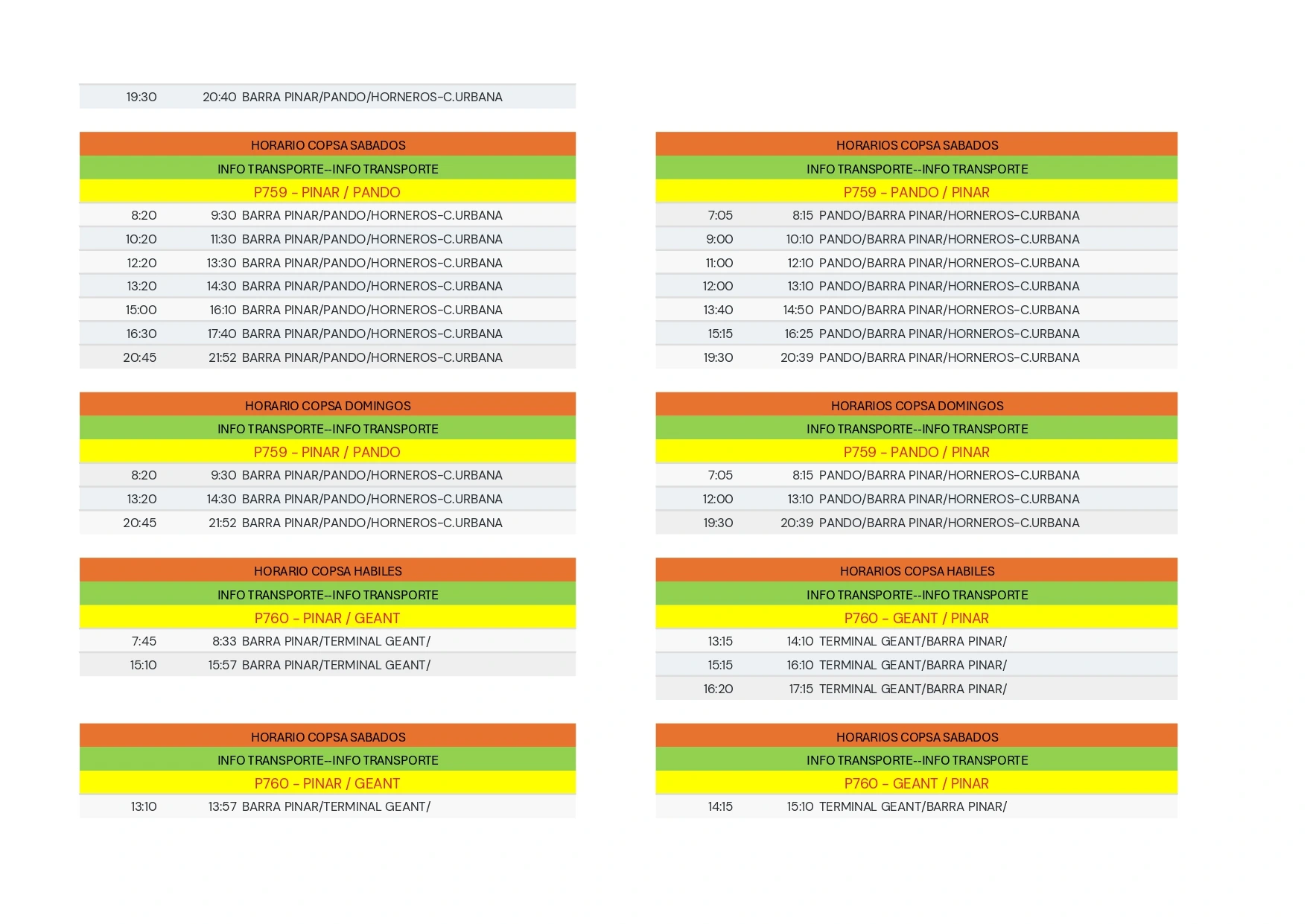Screen dimensions: 1307x924
Task: Select the 9:00 Pando departure time
Action: pyautogui.click(x=719, y=239)
